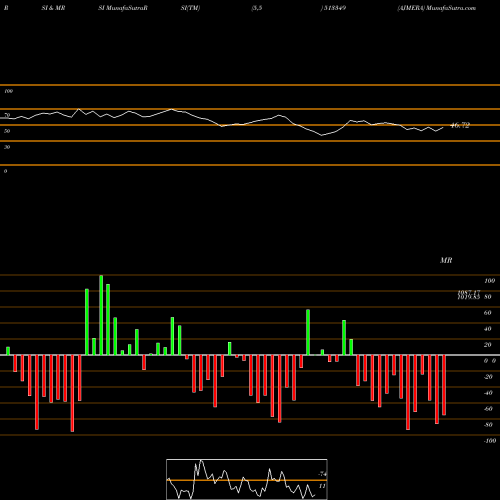Click the '(AJMERA) MunafaSutra.com' header text
Screen dimensions: 500x500
pos(437,8)
